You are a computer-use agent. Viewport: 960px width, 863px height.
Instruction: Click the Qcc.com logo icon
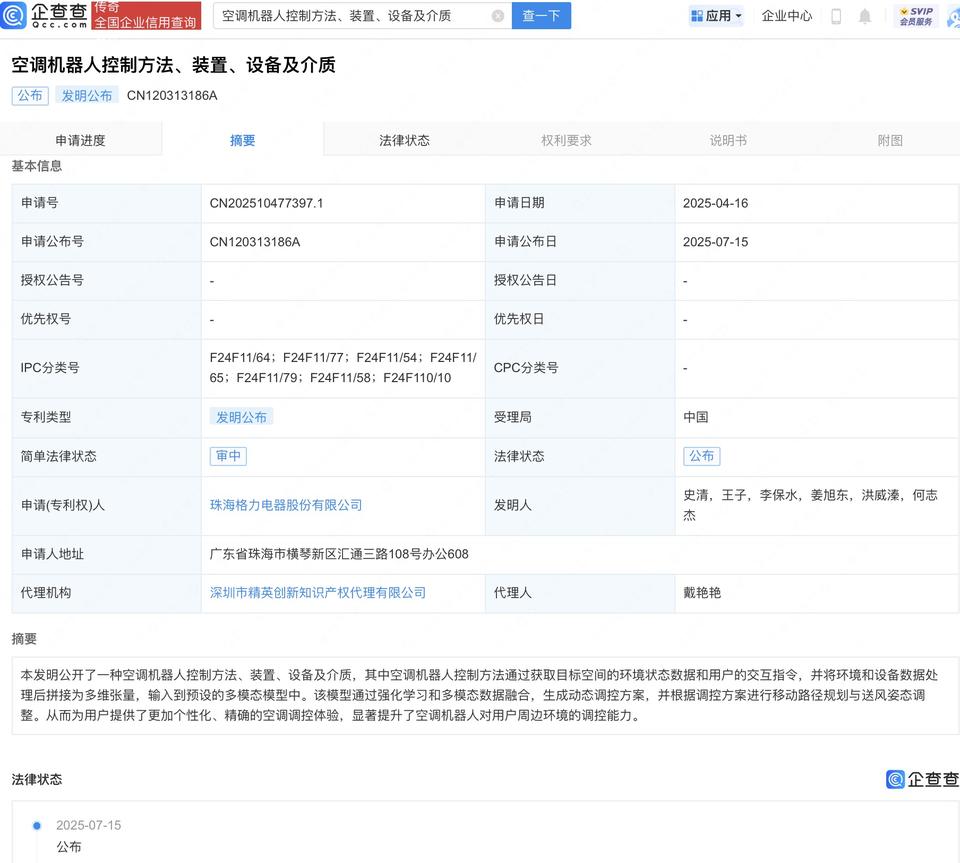coord(13,15)
